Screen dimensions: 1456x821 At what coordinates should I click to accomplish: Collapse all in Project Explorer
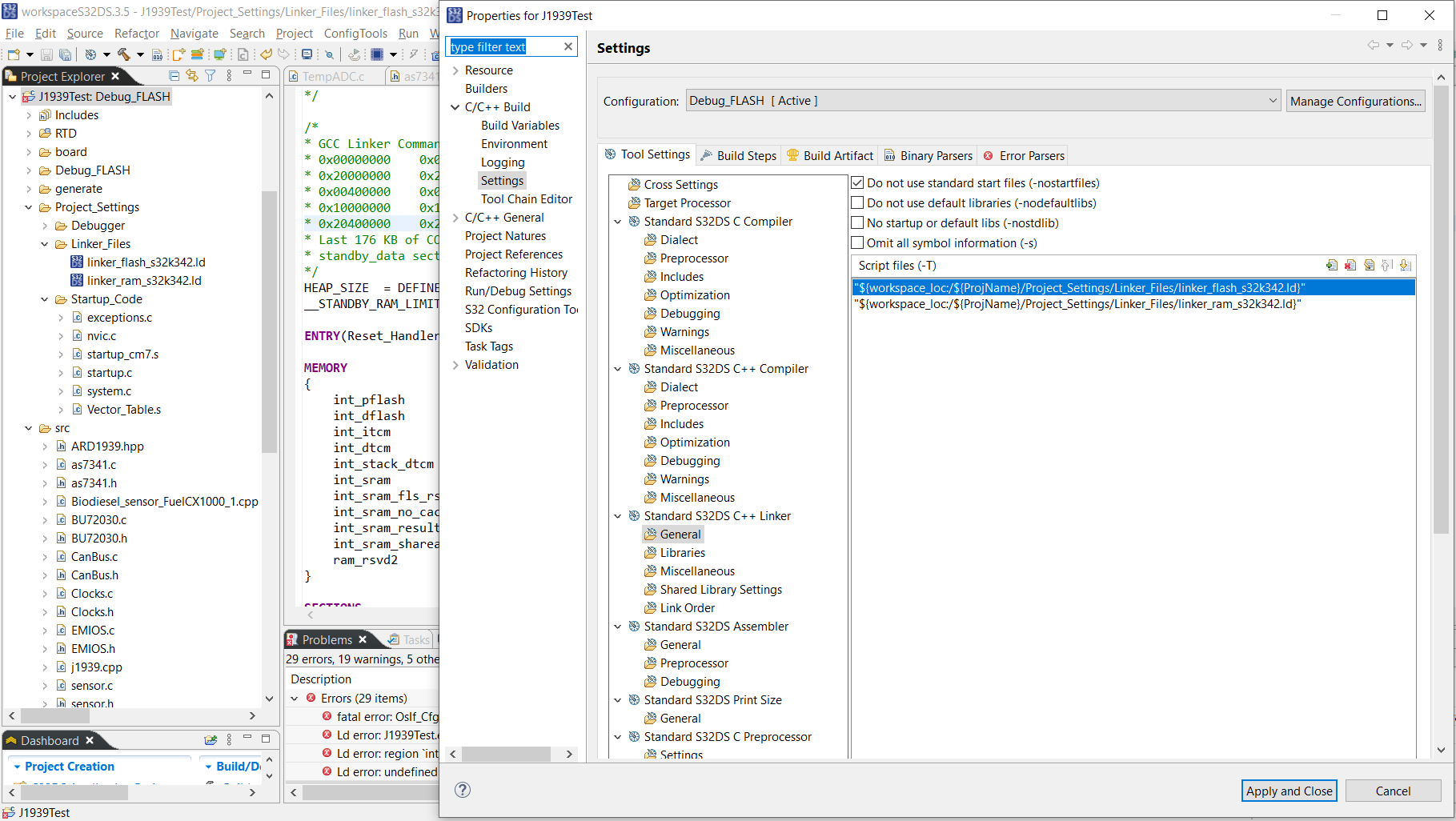tap(174, 75)
